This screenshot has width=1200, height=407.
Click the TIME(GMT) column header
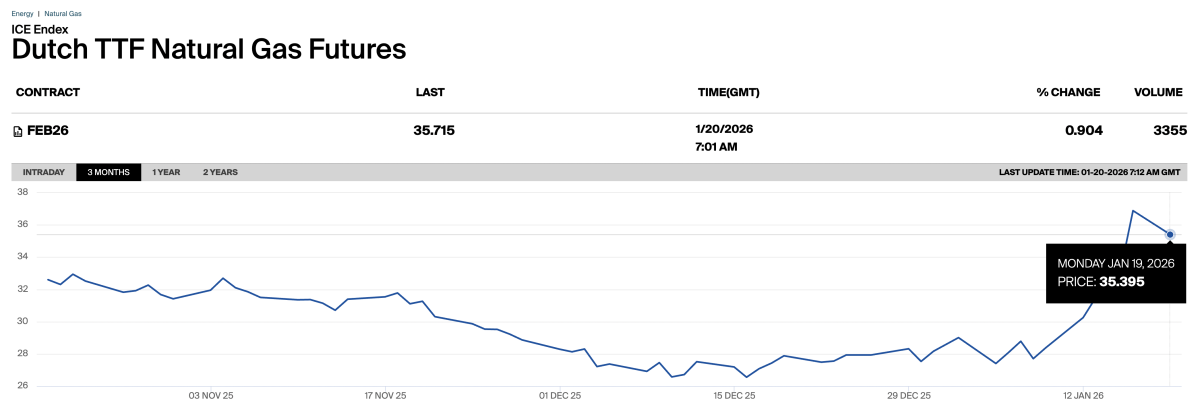(x=729, y=92)
